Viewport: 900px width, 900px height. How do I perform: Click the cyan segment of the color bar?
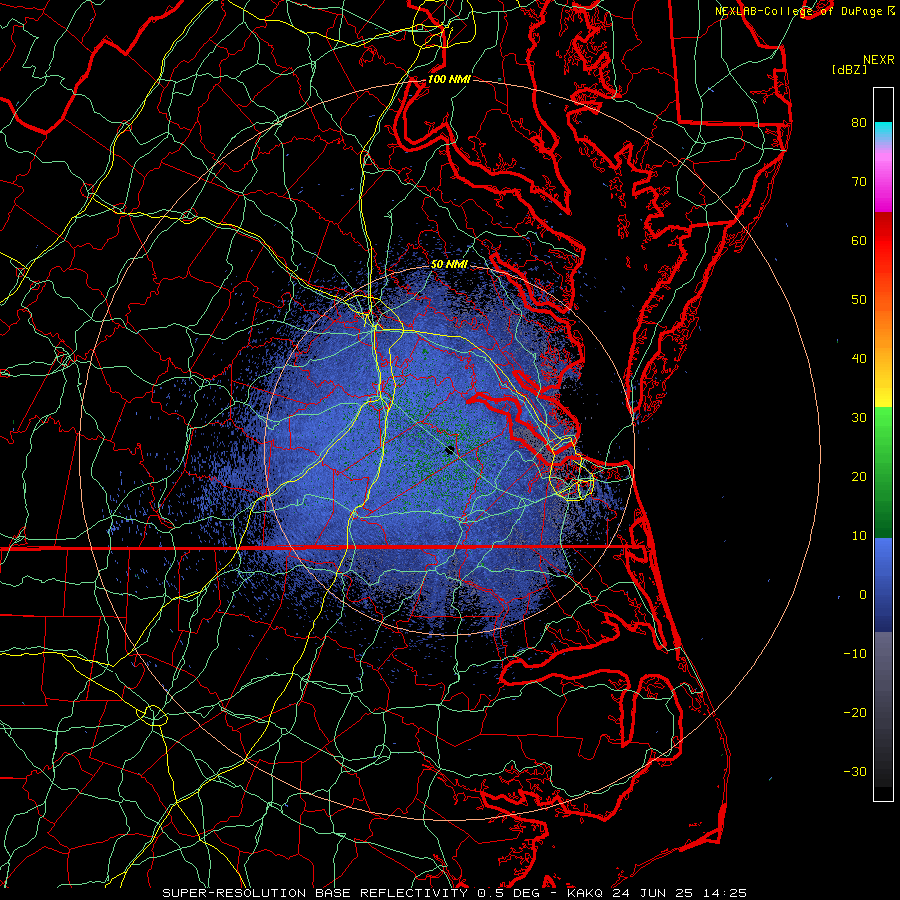pyautogui.click(x=883, y=131)
